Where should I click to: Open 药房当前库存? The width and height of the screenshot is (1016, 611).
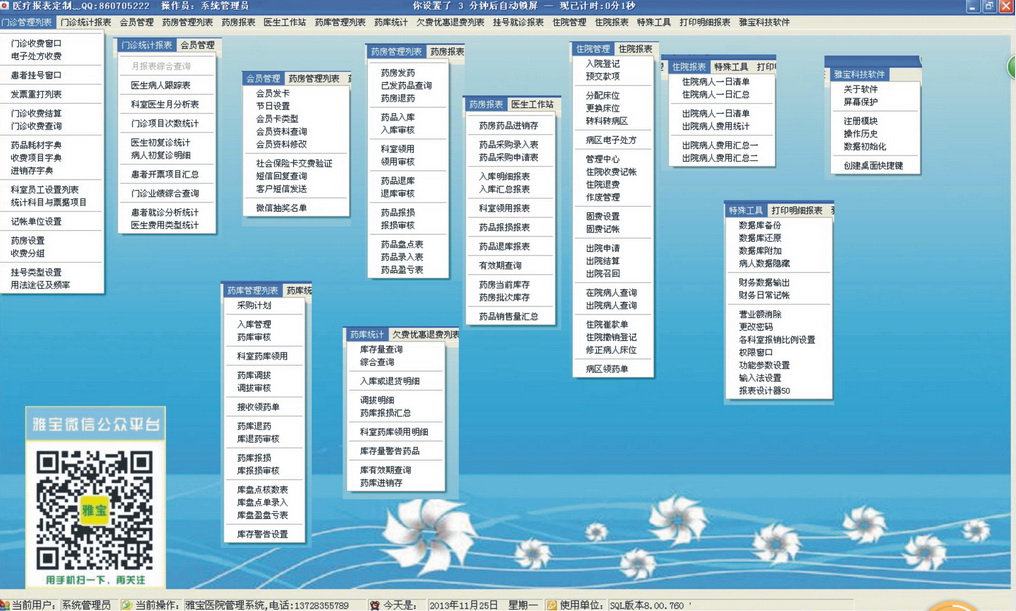coord(504,284)
